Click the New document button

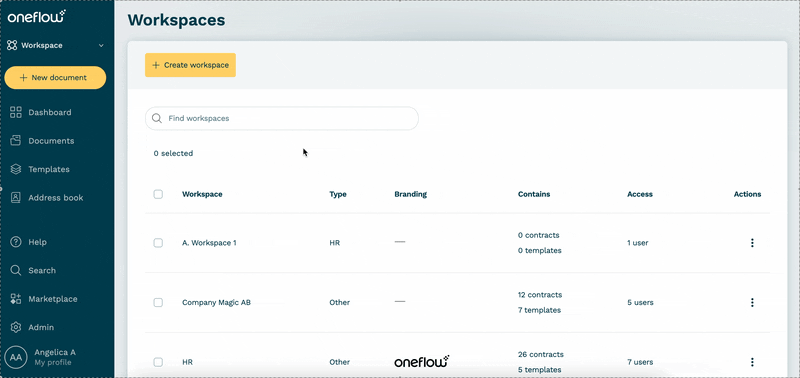(x=55, y=78)
